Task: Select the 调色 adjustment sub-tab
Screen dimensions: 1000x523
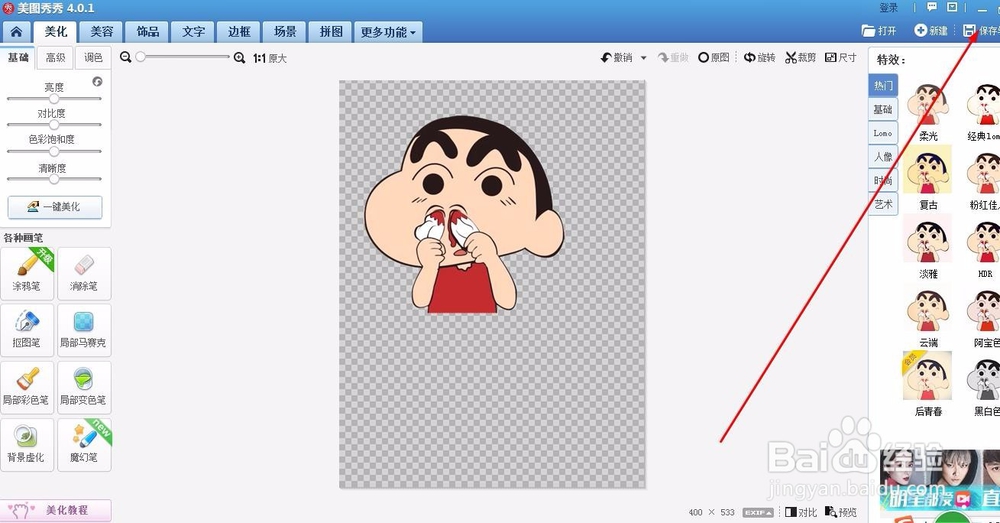Action: [93, 57]
